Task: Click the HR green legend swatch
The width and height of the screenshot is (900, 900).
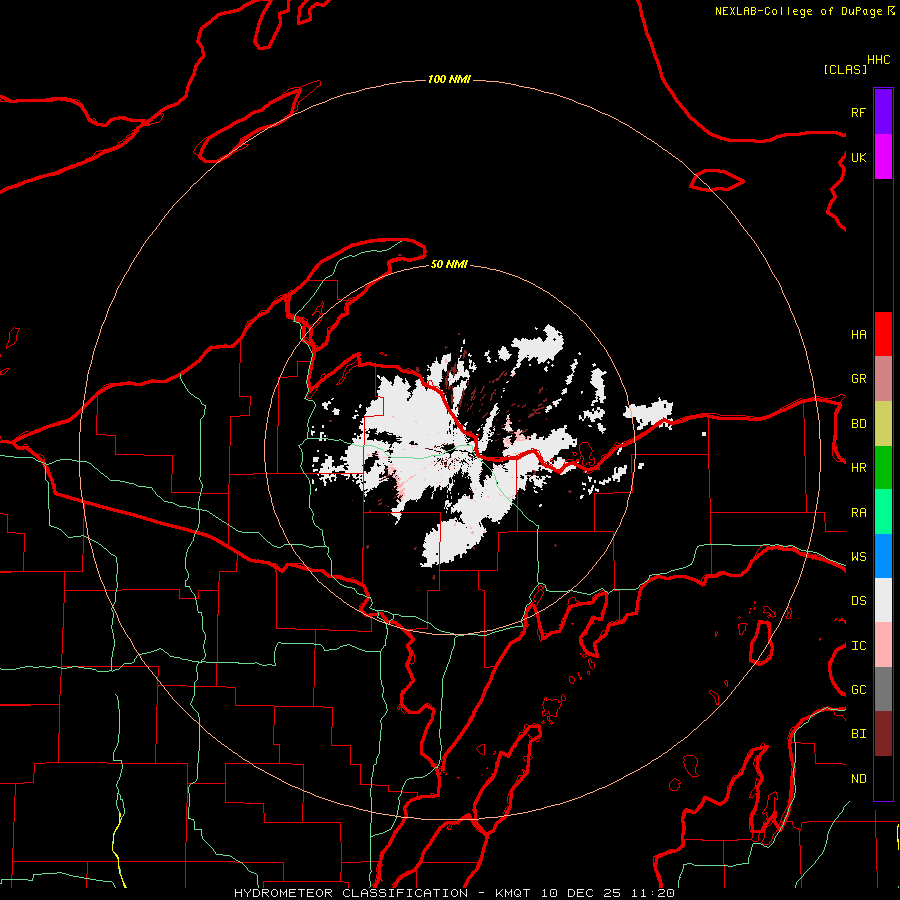Action: tap(883, 467)
